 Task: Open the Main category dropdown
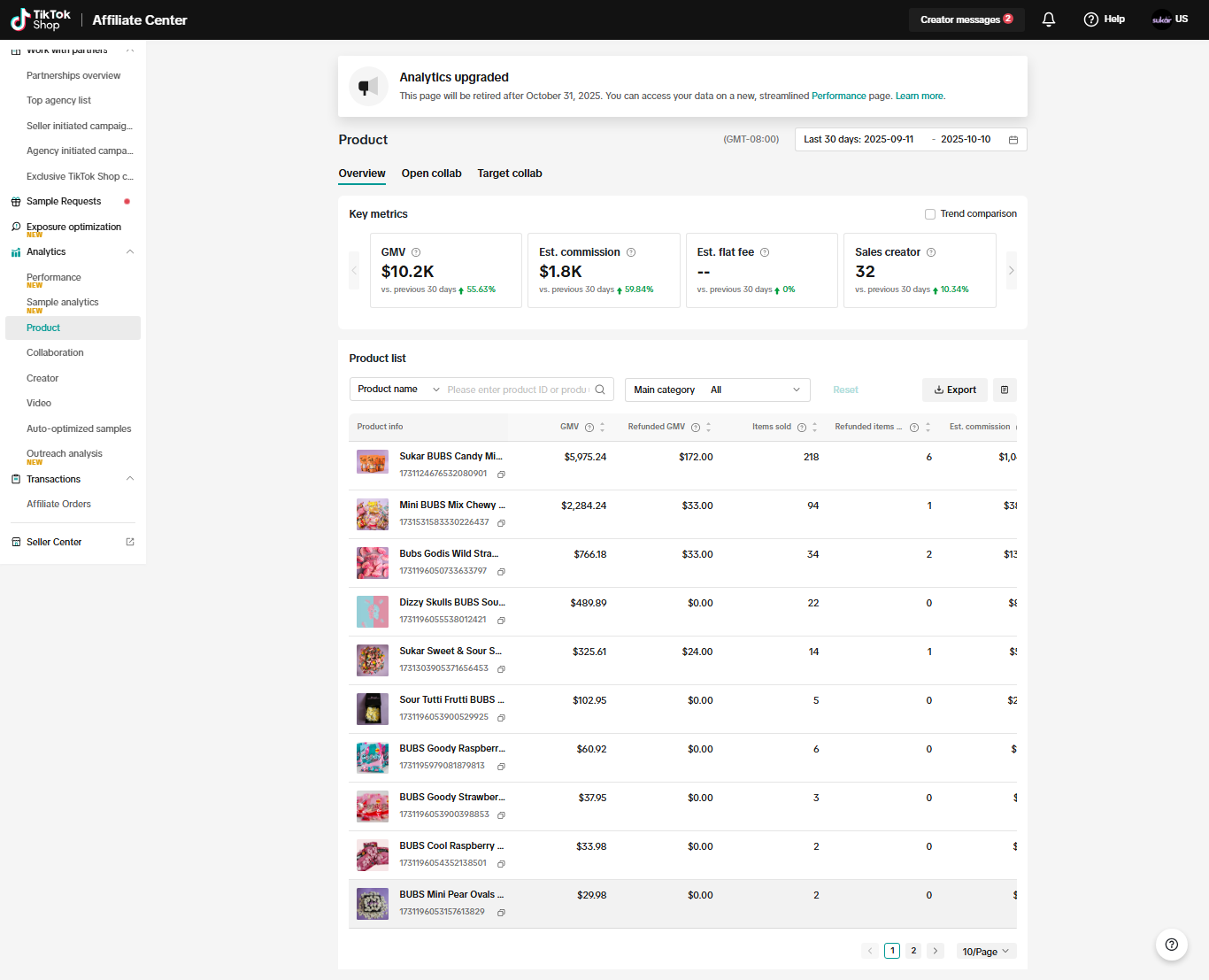tap(717, 390)
